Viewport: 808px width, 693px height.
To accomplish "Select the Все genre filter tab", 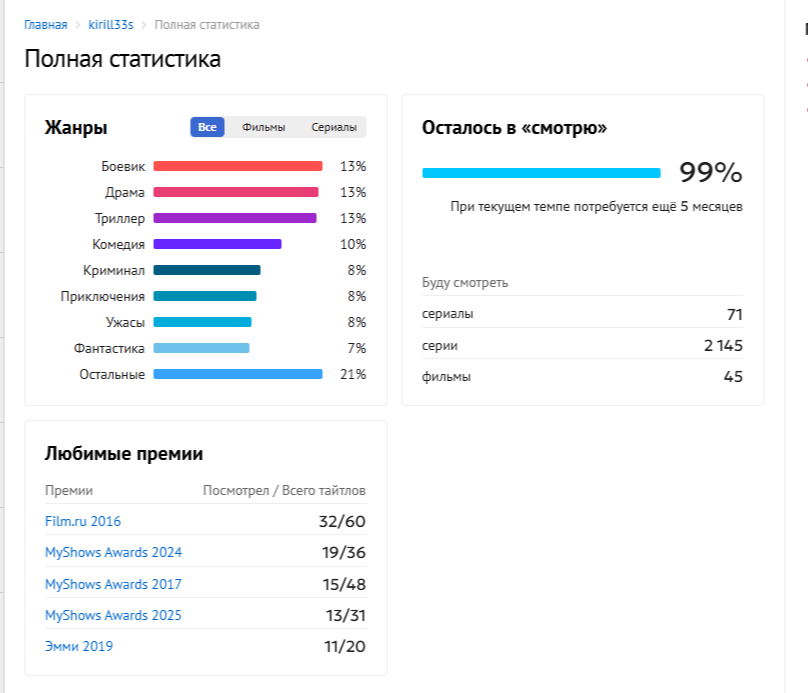I will pos(207,127).
